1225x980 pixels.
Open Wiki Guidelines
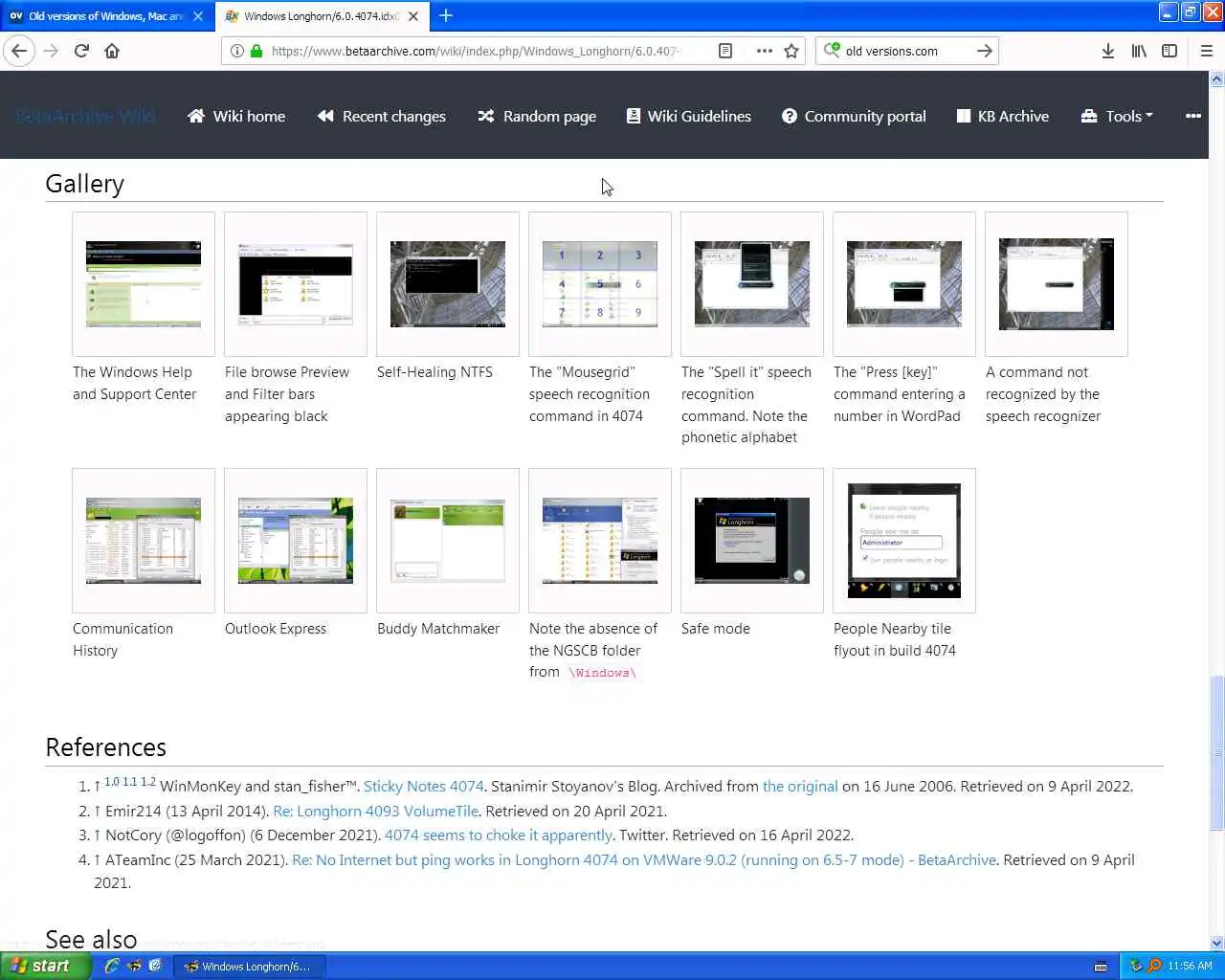[688, 116]
